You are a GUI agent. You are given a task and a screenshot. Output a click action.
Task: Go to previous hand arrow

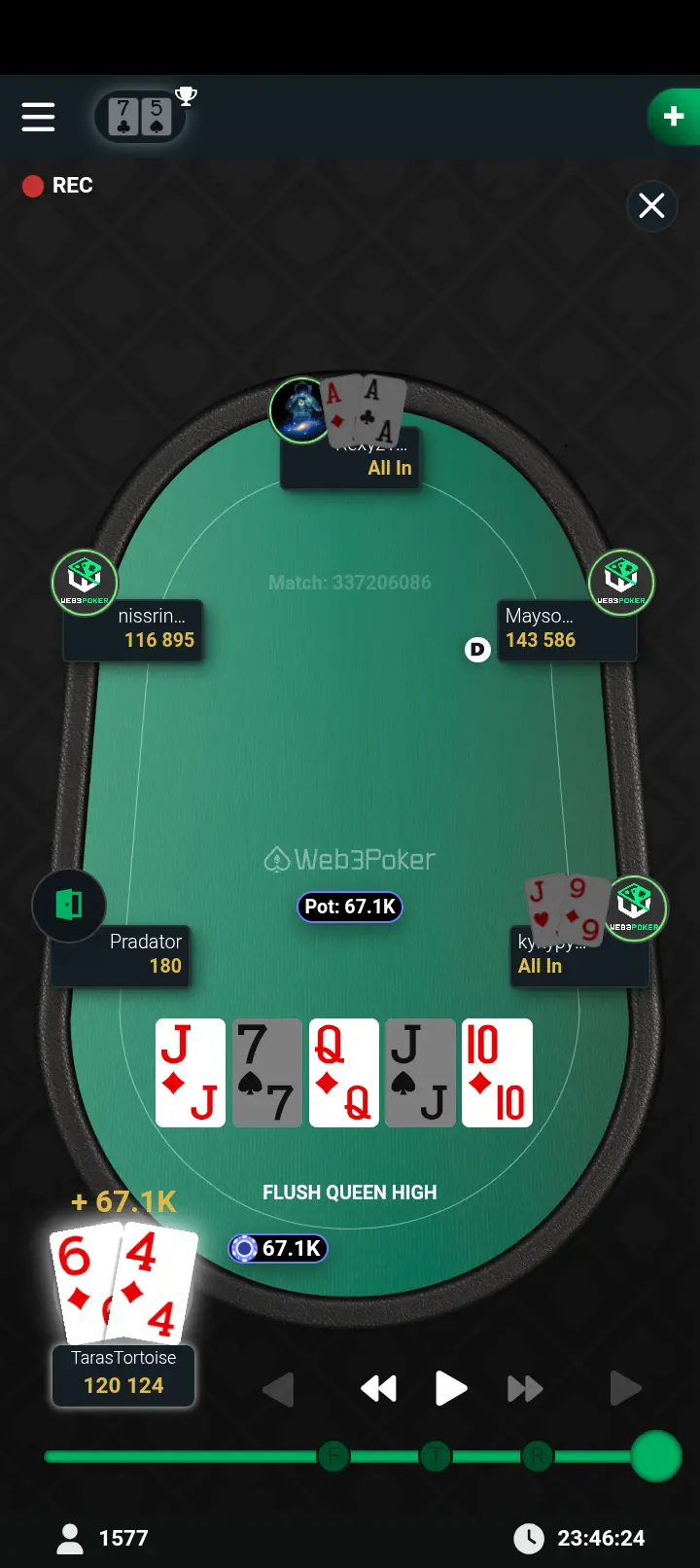tap(278, 1388)
